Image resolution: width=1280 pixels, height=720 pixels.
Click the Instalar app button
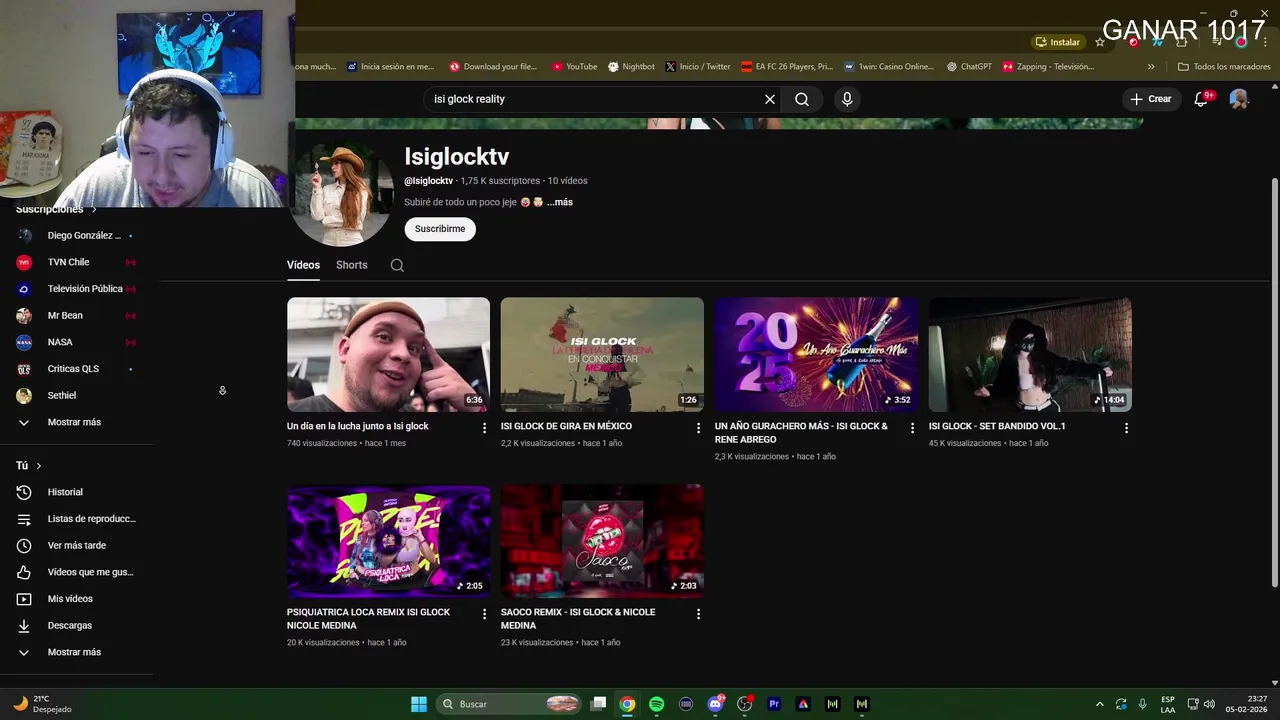[x=1058, y=42]
